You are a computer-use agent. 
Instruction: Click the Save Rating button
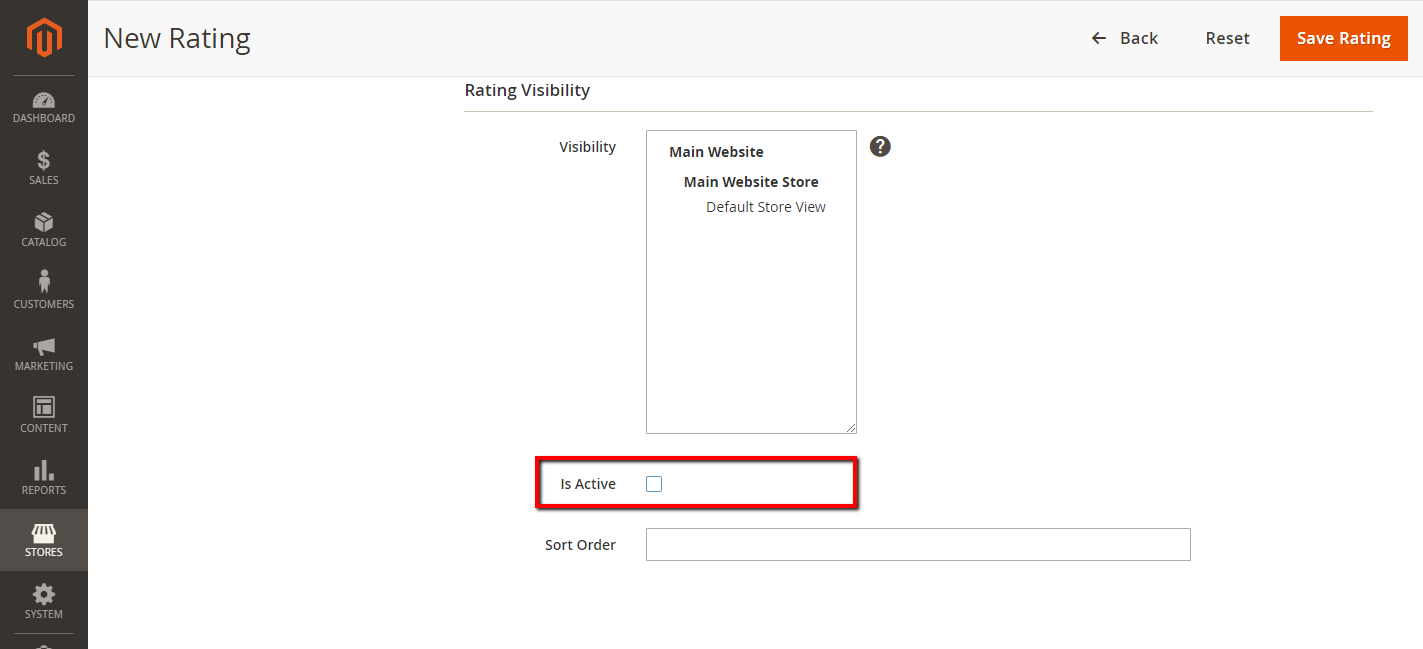tap(1343, 38)
